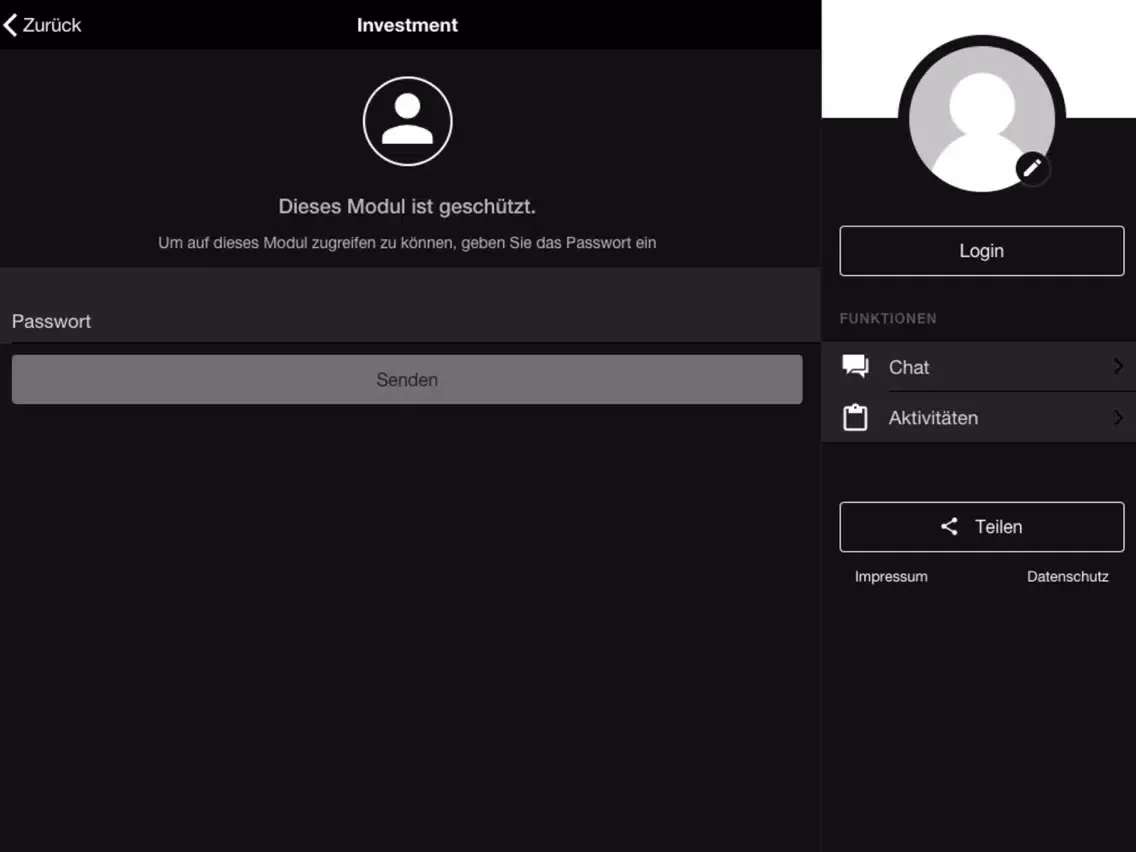Edit profile picture with pencil icon
This screenshot has height=852, width=1136.
click(x=1032, y=168)
